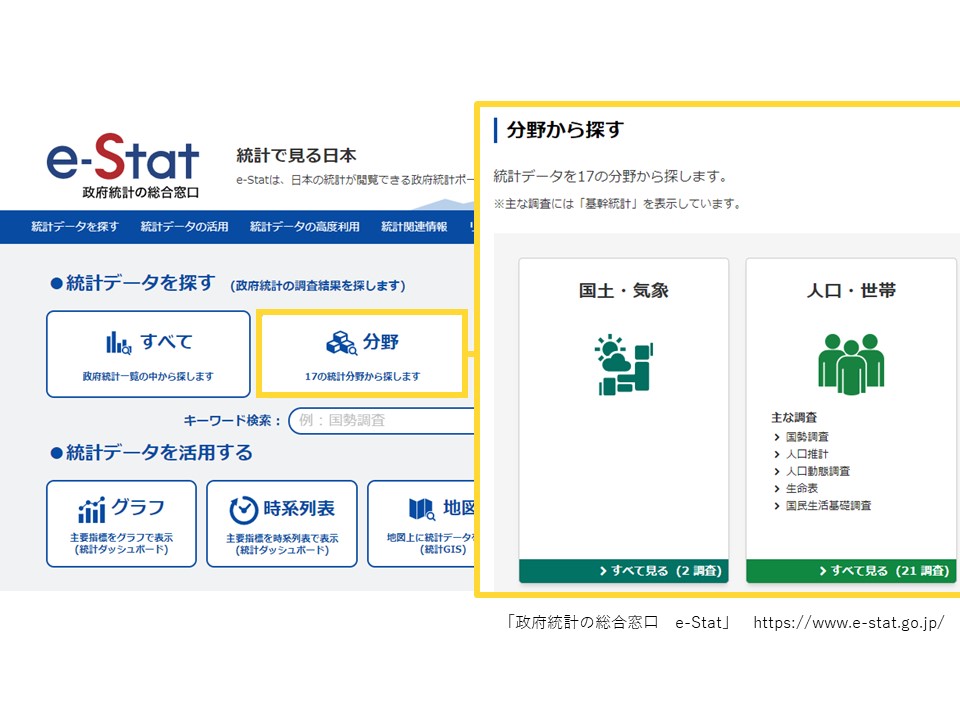Open the 人口・世帯 category card
Image resolution: width=960 pixels, height=720 pixels.
point(851,420)
